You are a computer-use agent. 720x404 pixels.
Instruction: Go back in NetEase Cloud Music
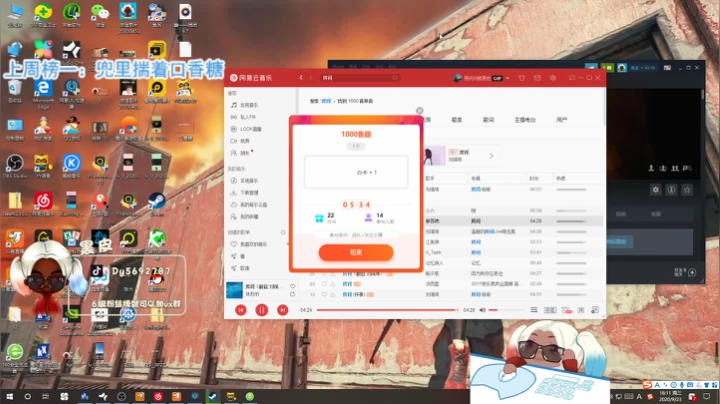tap(301, 78)
